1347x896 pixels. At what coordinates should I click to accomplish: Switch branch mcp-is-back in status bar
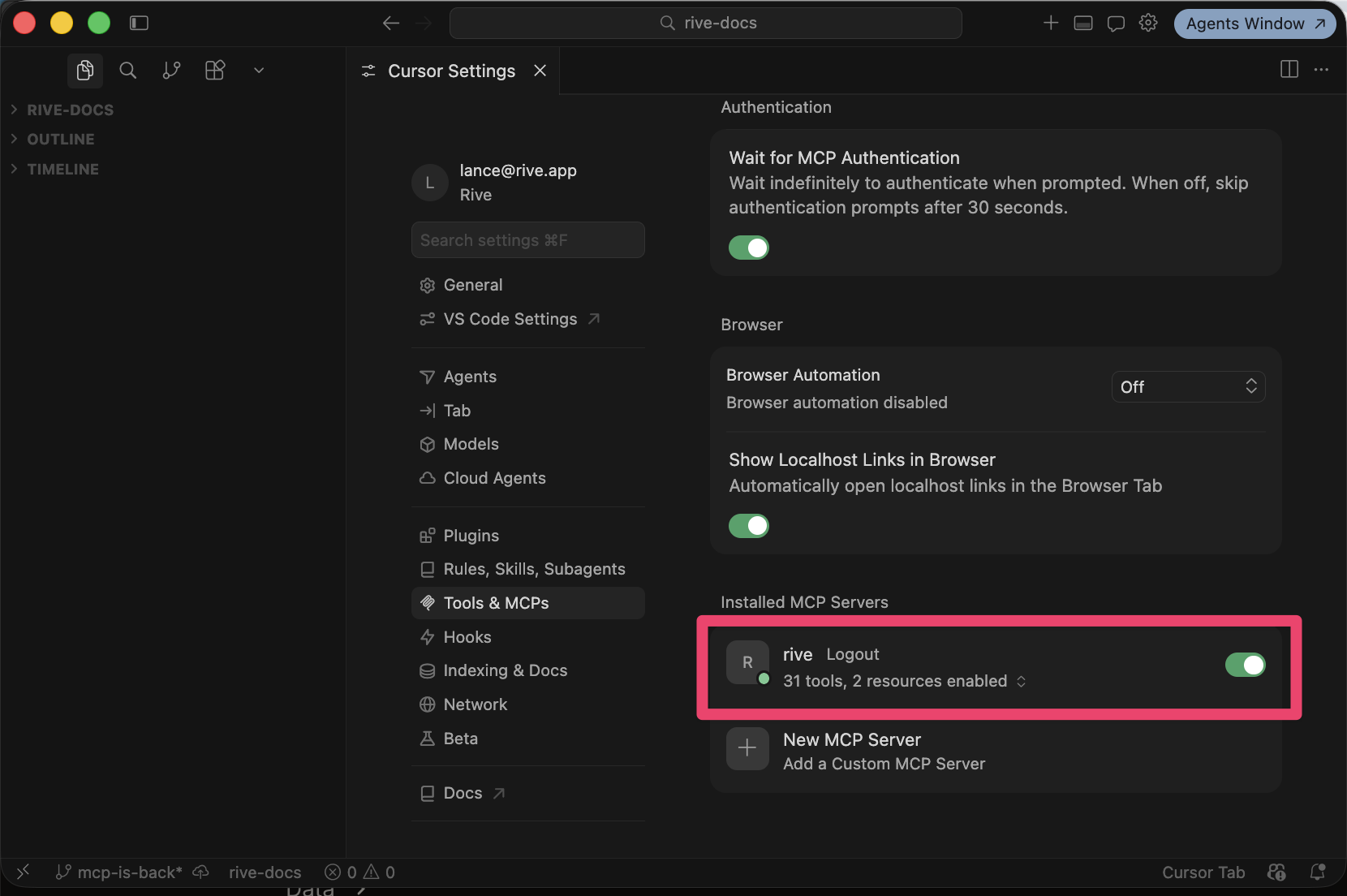pos(119,872)
